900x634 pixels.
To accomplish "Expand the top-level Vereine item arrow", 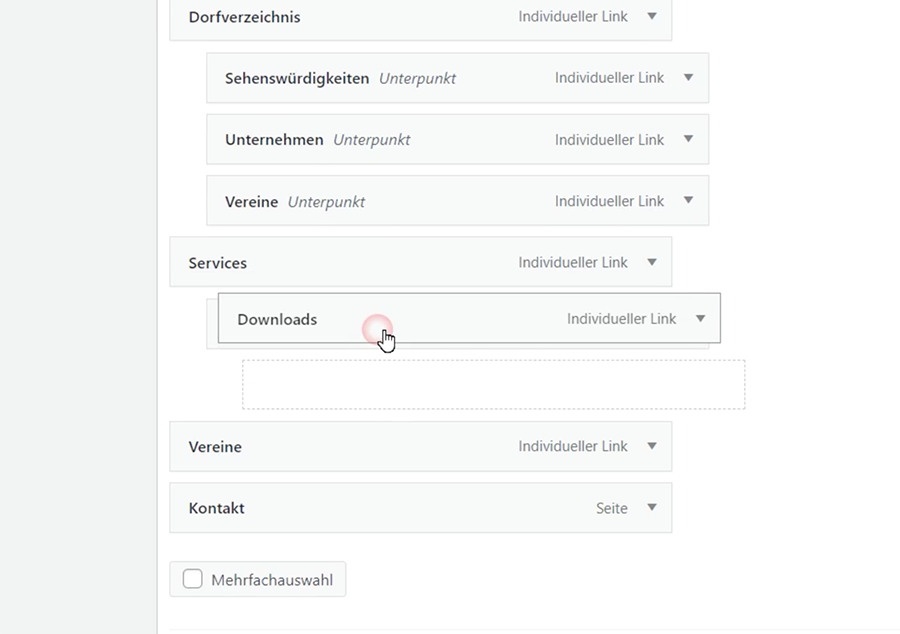I will [x=652, y=446].
